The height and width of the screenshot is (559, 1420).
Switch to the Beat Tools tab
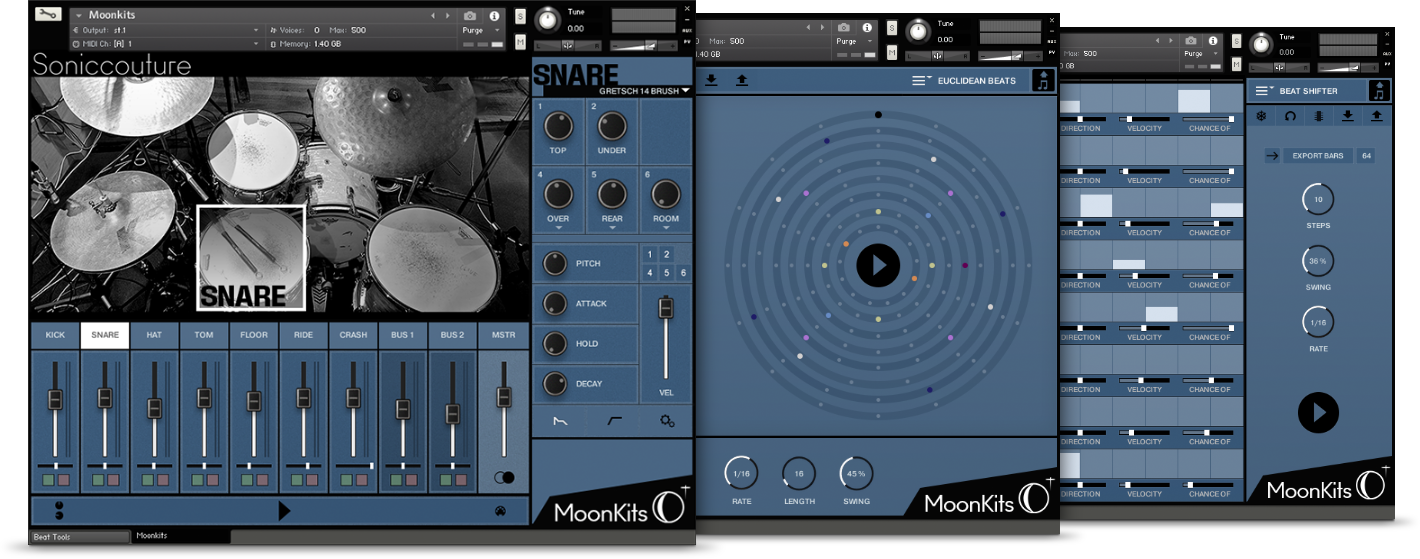(x=80, y=537)
